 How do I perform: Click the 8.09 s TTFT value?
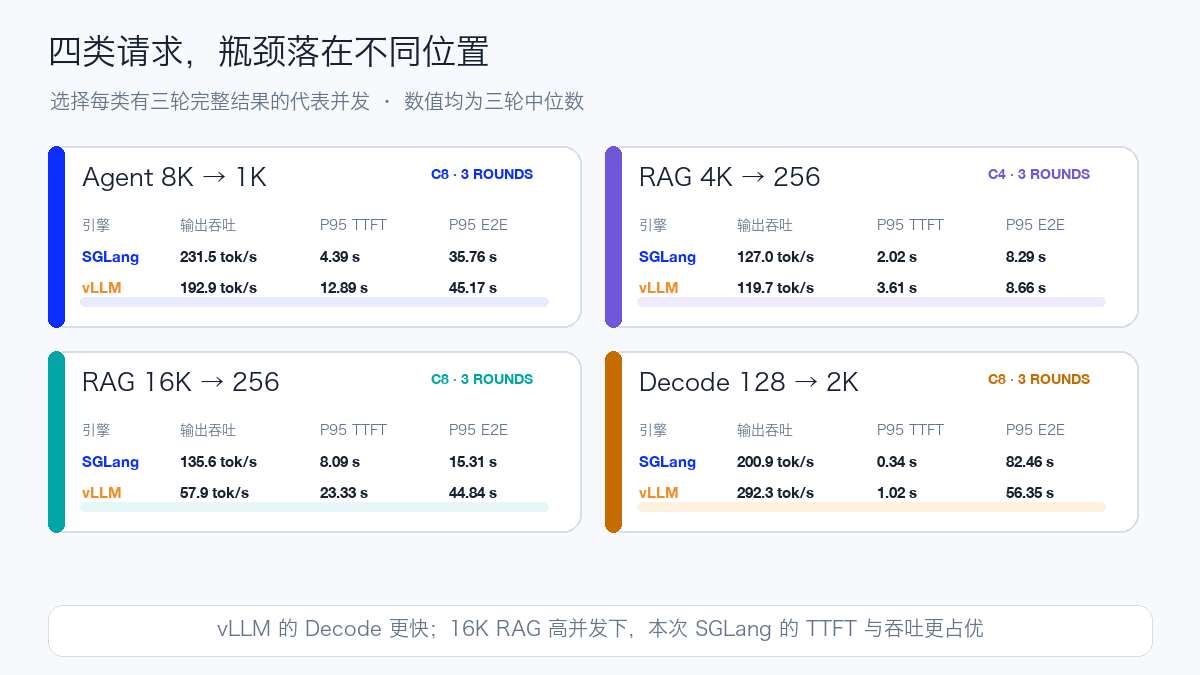[x=340, y=462]
